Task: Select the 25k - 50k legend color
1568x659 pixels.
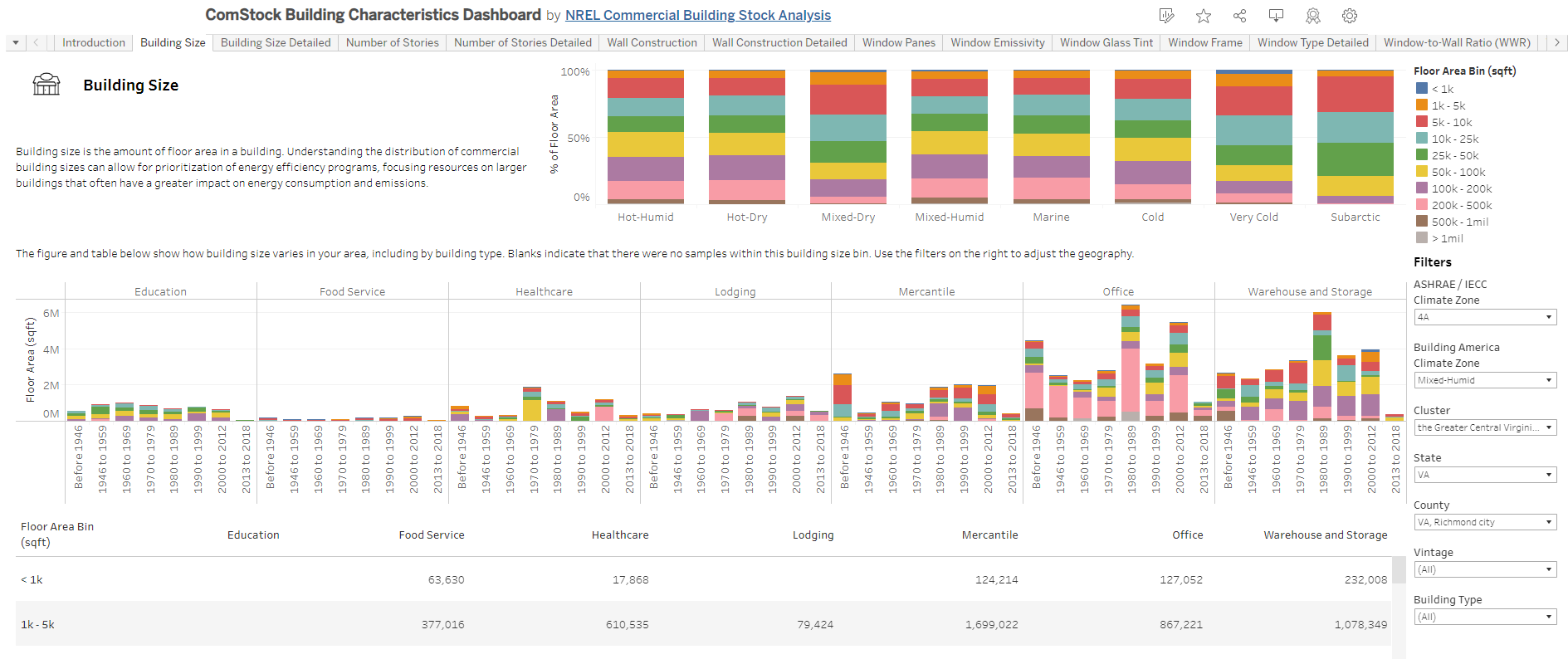Action: [x=1422, y=155]
